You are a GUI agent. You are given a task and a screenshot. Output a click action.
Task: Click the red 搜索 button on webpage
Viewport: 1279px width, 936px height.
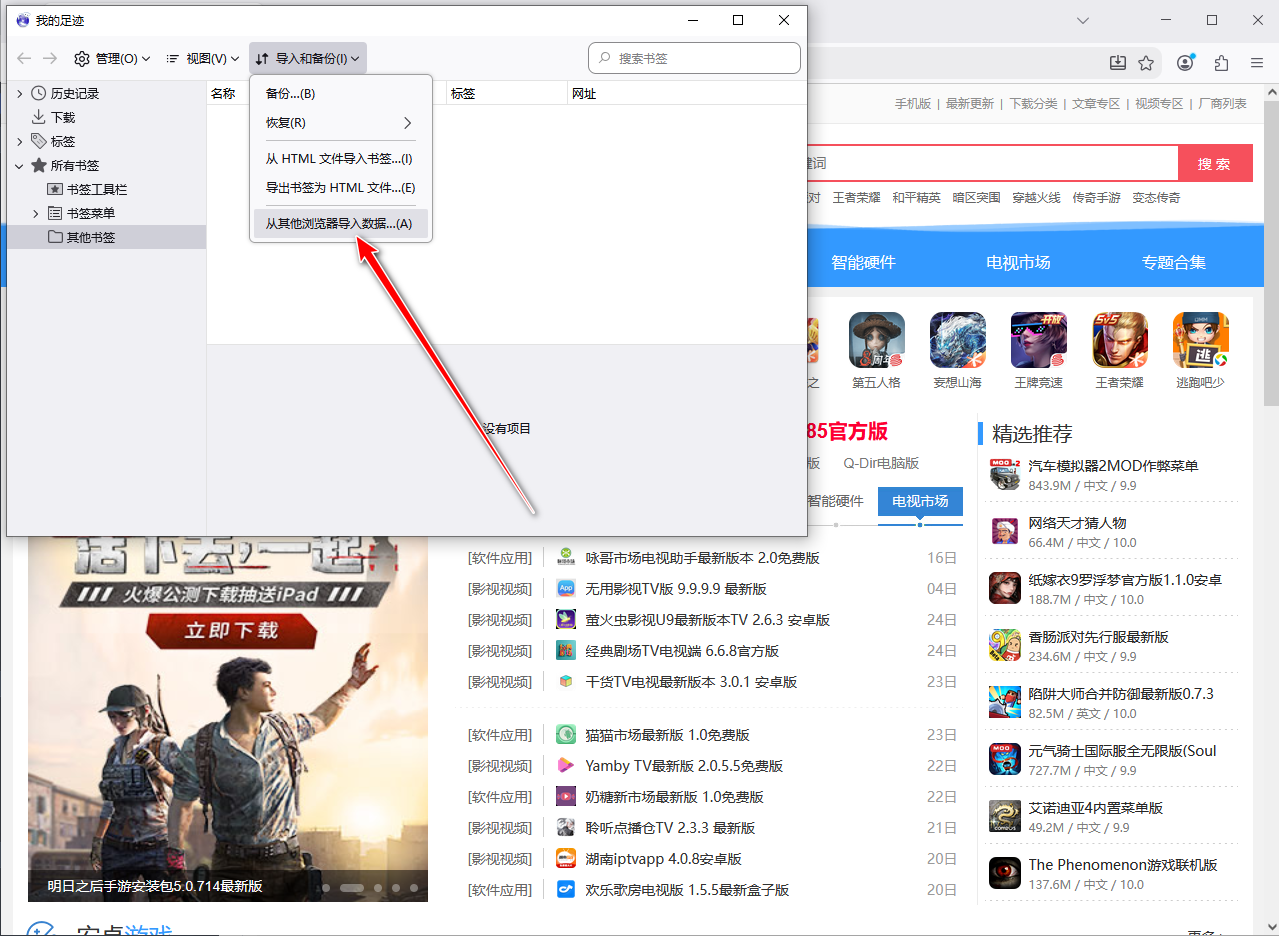[1214, 164]
